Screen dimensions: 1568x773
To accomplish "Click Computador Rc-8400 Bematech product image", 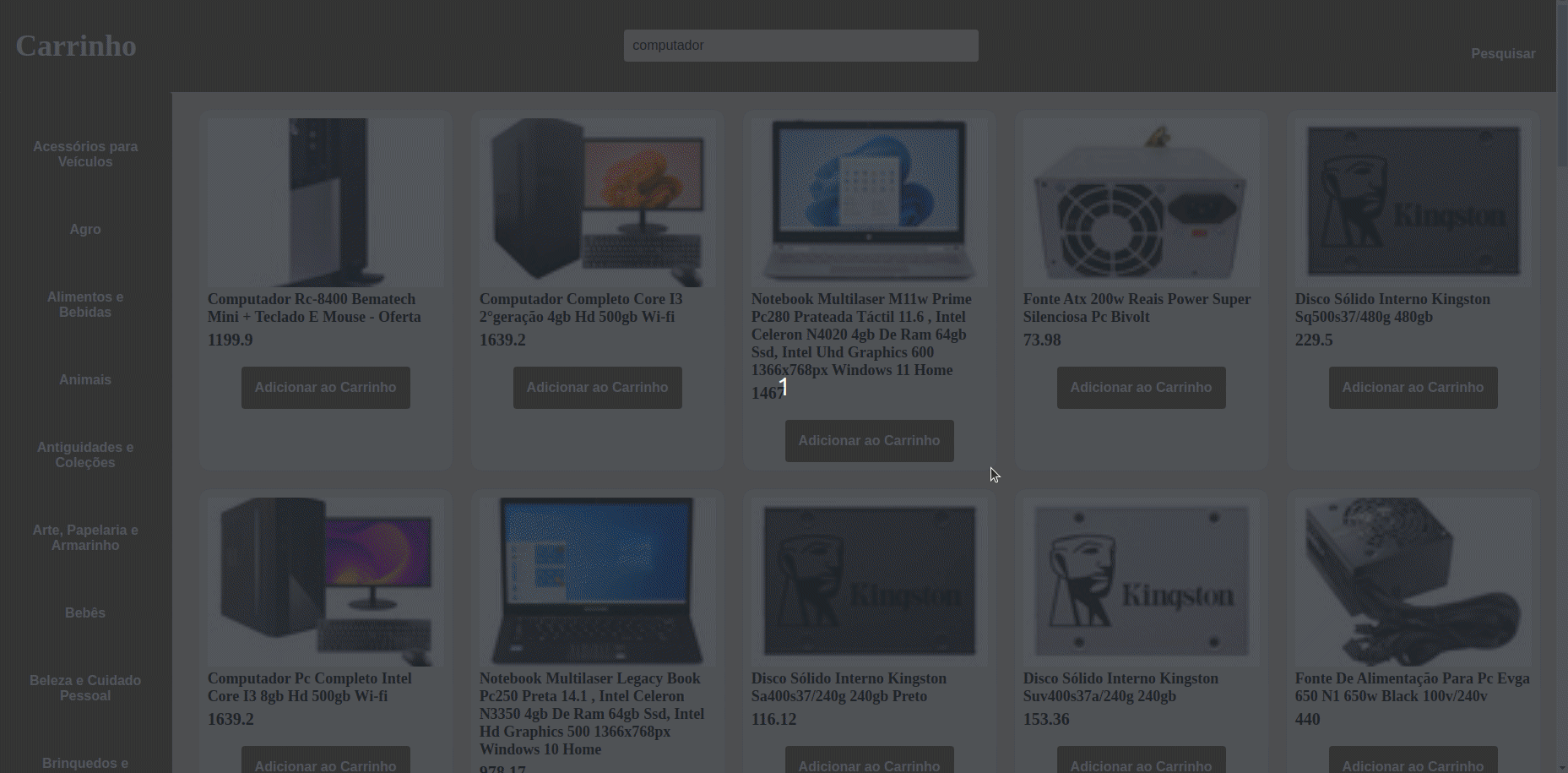I will pyautogui.click(x=326, y=203).
